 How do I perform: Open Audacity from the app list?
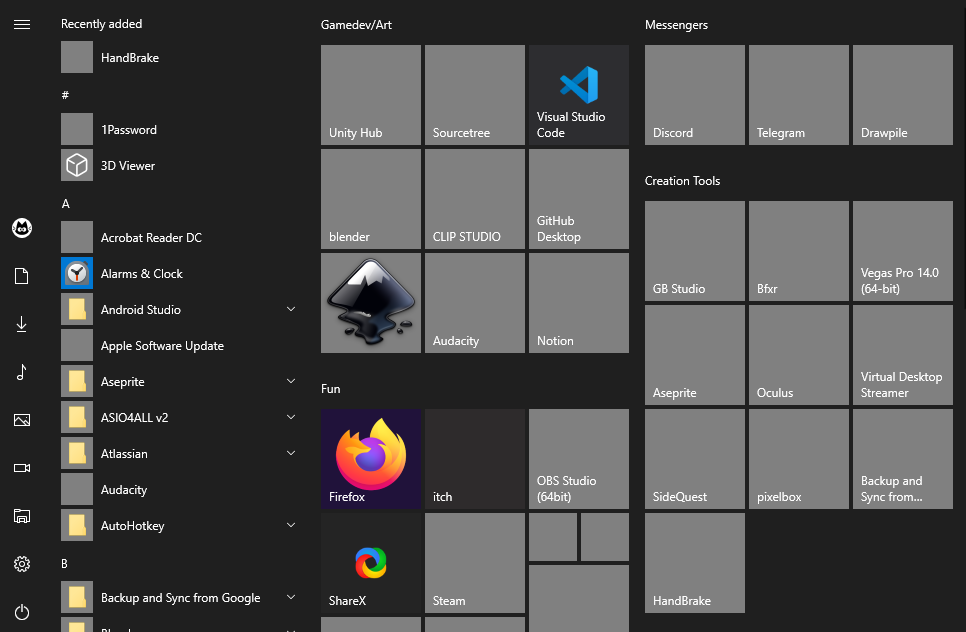click(x=179, y=490)
